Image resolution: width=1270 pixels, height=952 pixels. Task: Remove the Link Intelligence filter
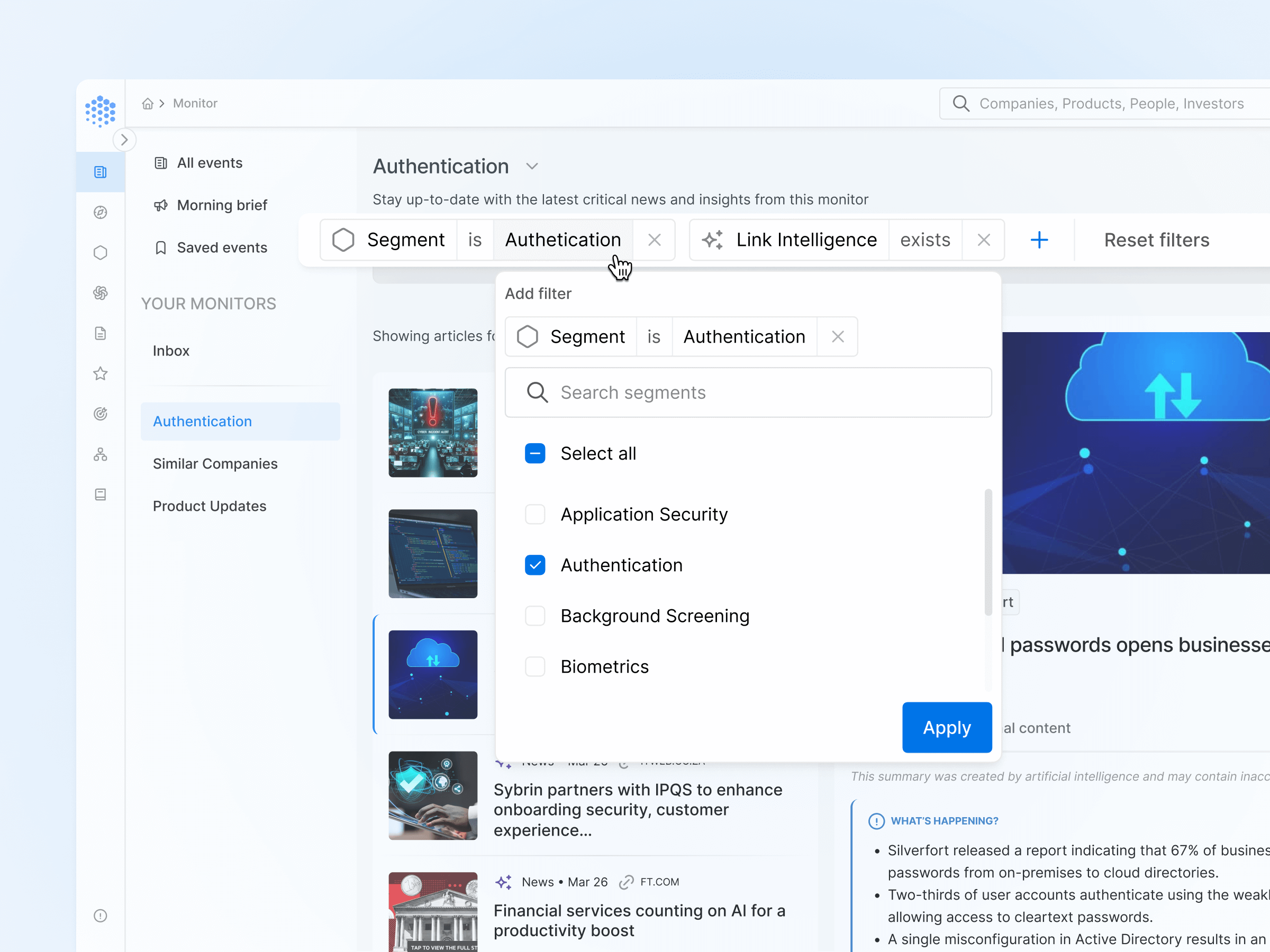[984, 240]
